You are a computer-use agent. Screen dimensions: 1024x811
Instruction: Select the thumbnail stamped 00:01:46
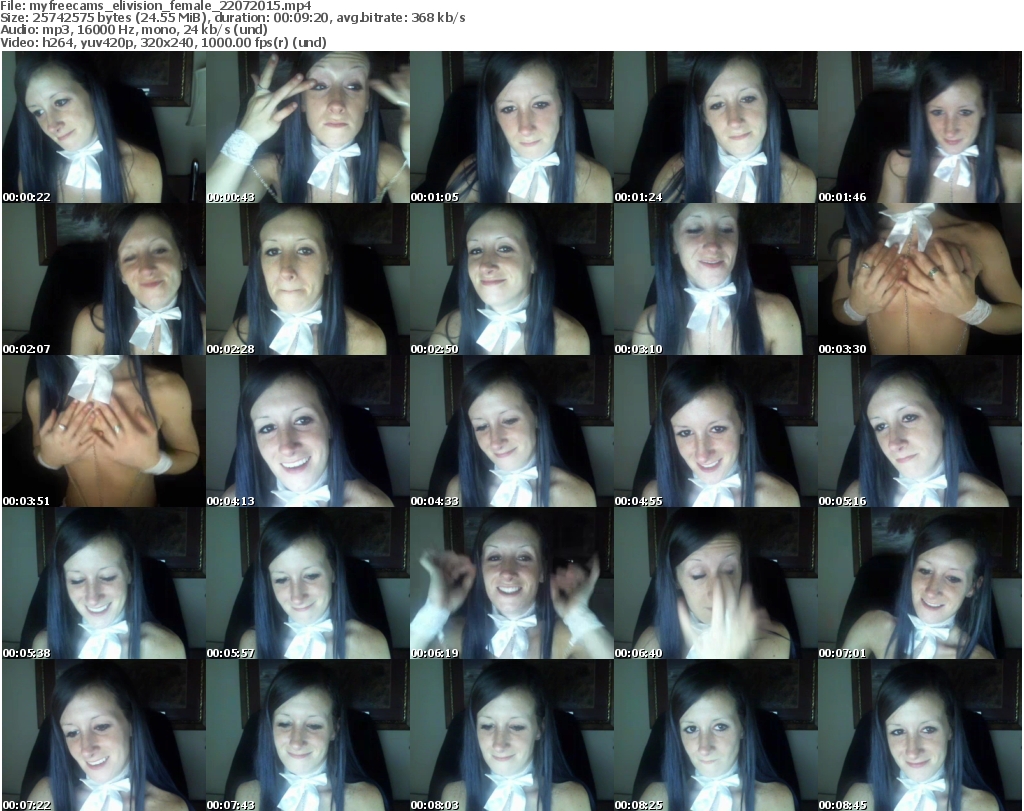pos(920,127)
